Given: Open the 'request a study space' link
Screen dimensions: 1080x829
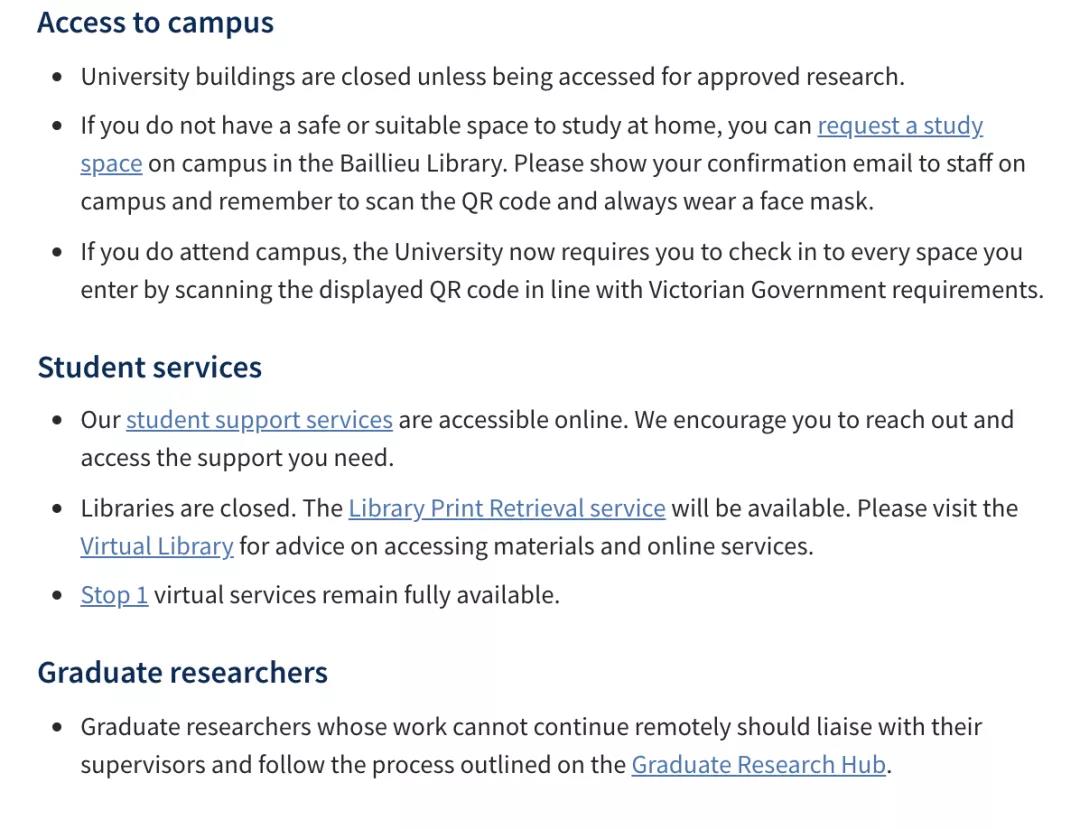Looking at the screenshot, I should tap(900, 126).
